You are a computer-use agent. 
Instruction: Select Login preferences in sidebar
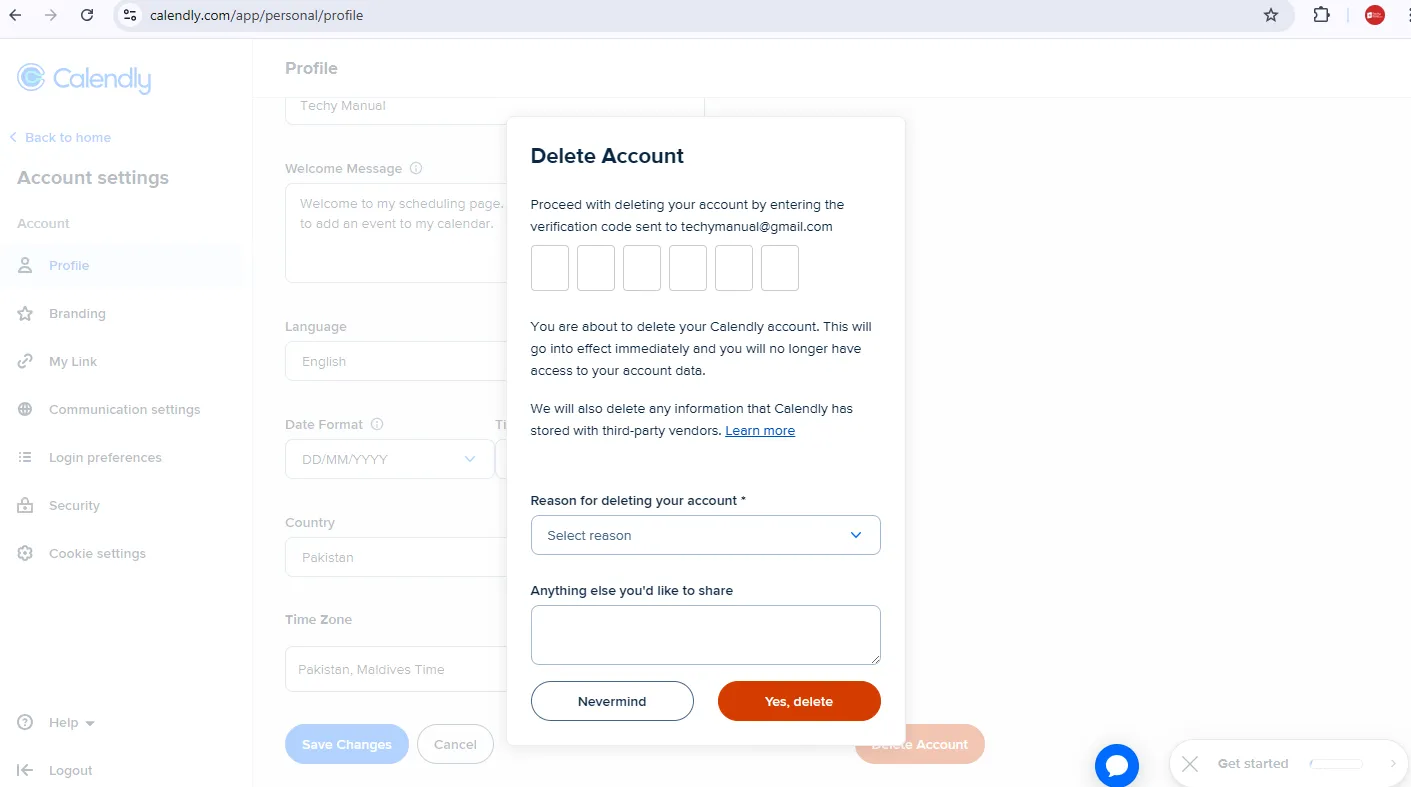[105, 457]
